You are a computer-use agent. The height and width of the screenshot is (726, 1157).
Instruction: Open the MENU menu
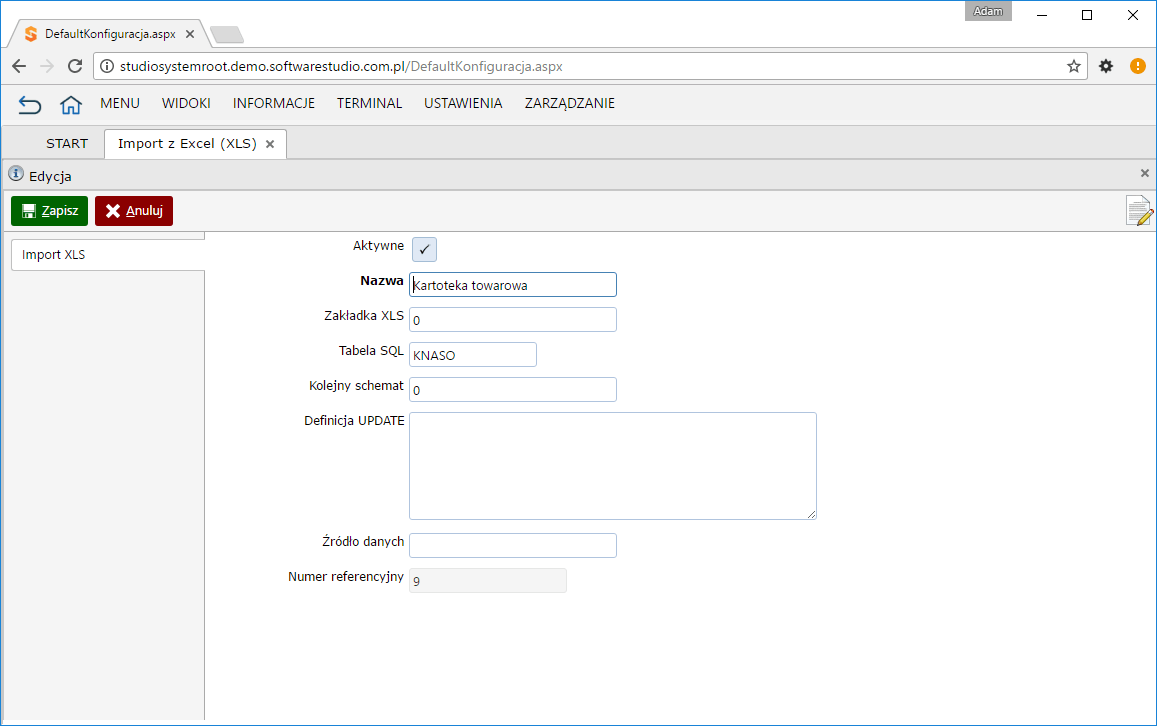coord(120,103)
